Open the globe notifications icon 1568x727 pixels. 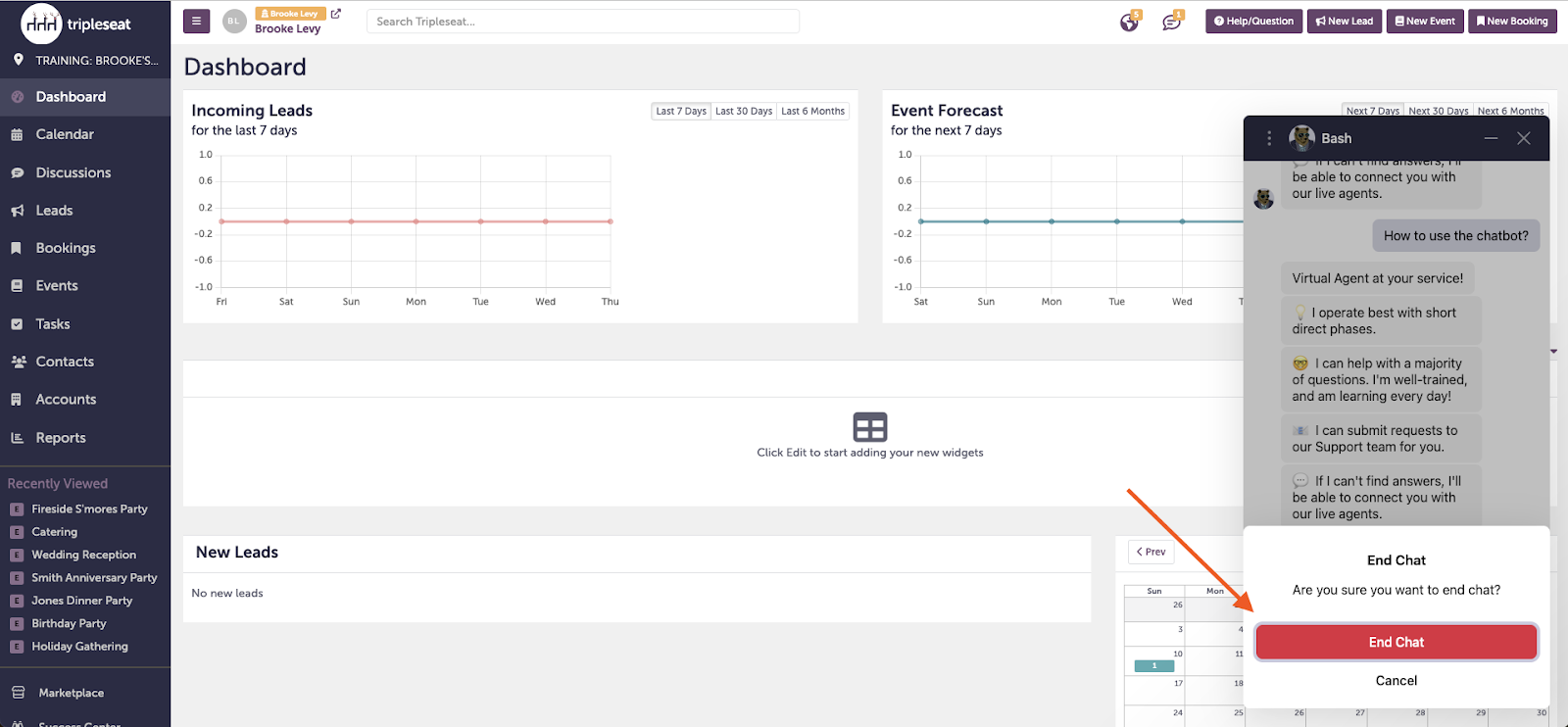click(1129, 23)
